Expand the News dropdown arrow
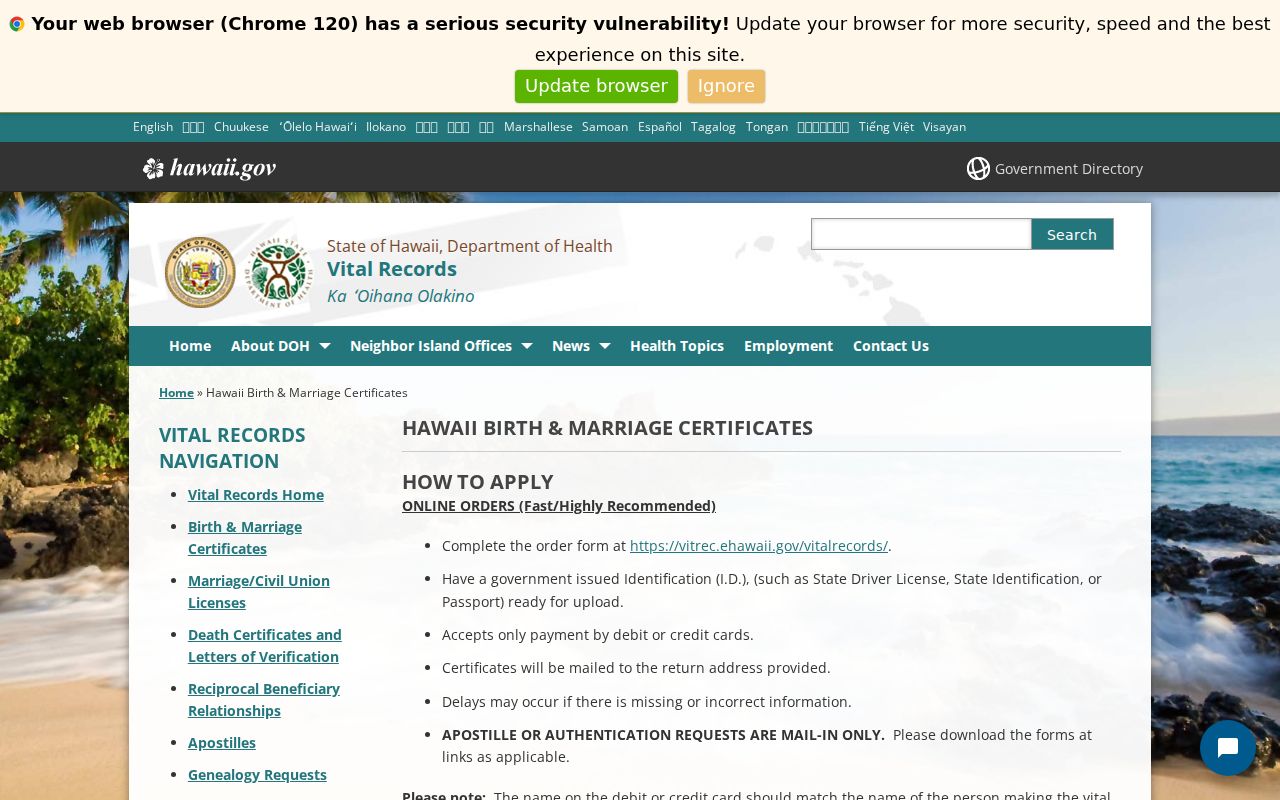 [x=604, y=346]
